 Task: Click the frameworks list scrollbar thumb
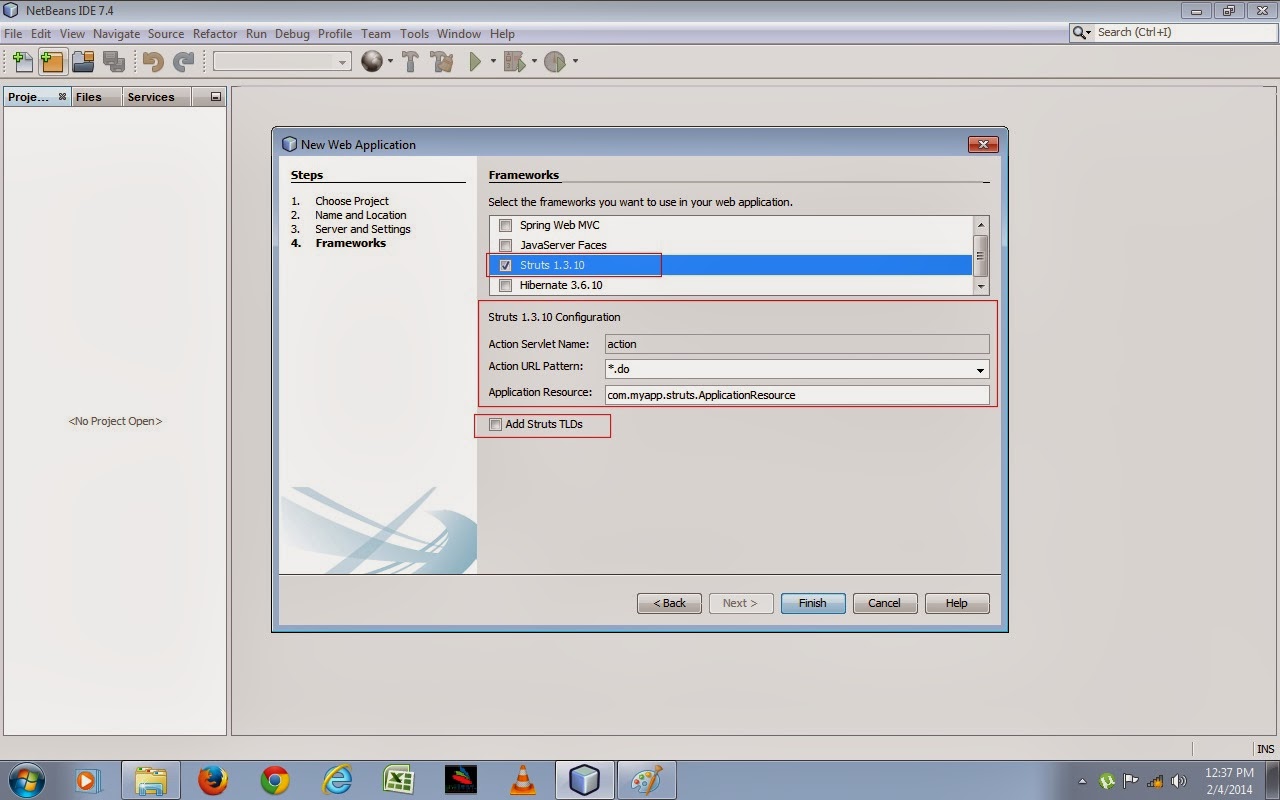[x=981, y=255]
